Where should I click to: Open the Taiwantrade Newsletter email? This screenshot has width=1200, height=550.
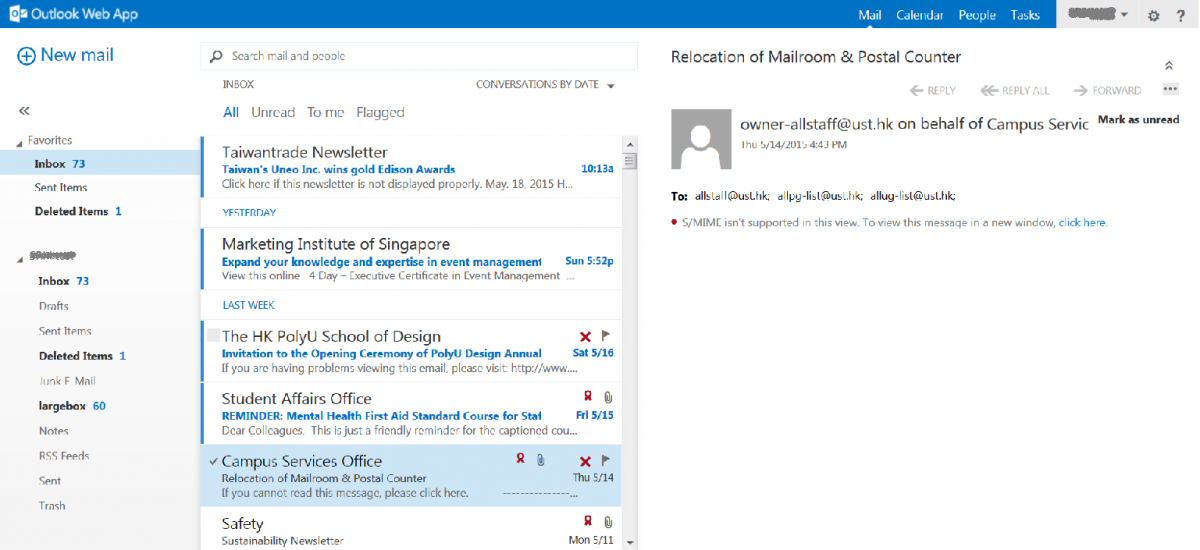(x=410, y=167)
